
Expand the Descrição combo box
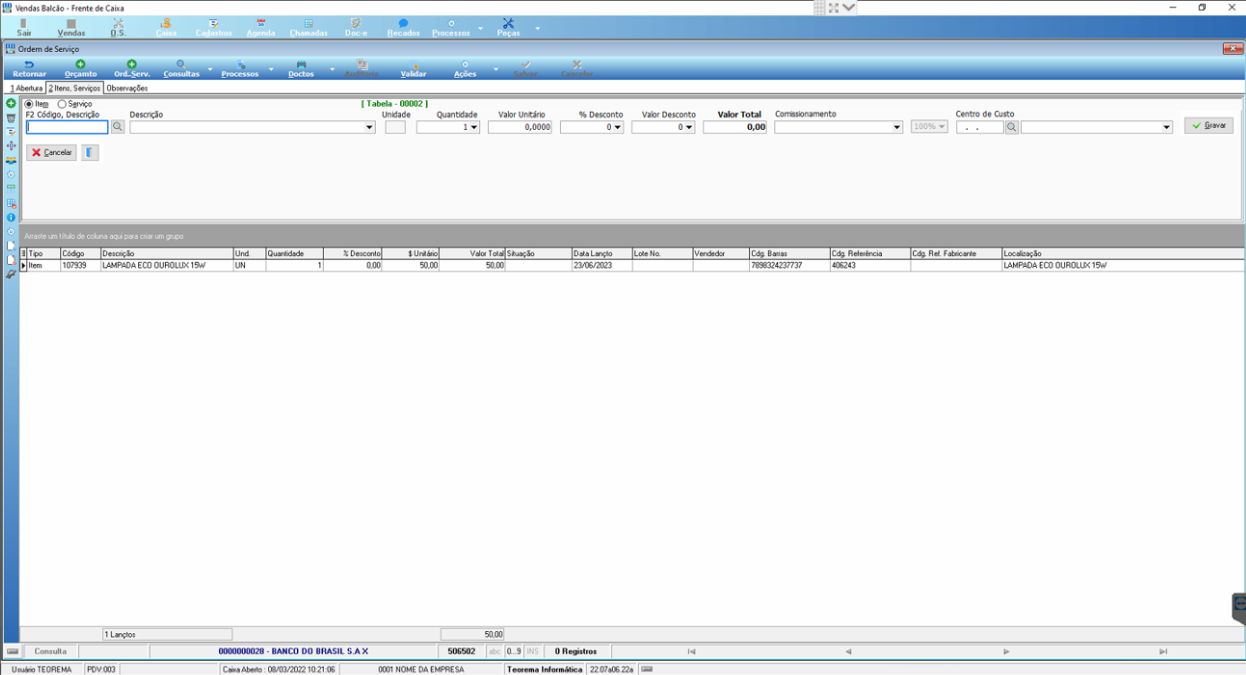(x=369, y=128)
